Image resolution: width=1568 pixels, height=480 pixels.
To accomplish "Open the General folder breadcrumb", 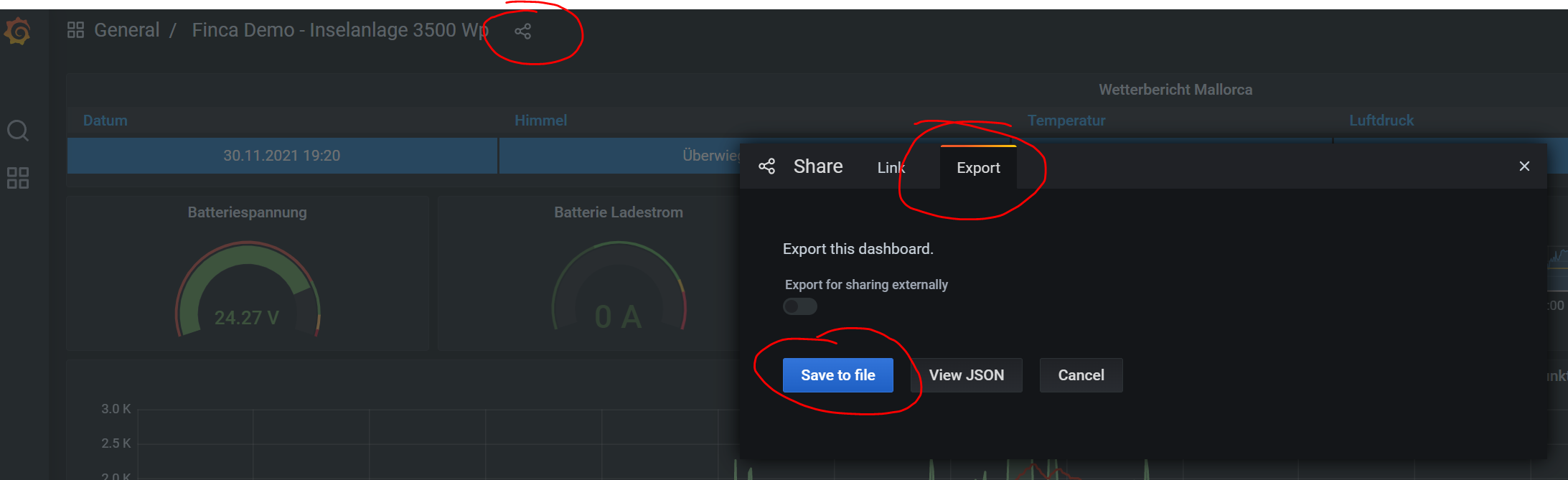I will pos(127,30).
